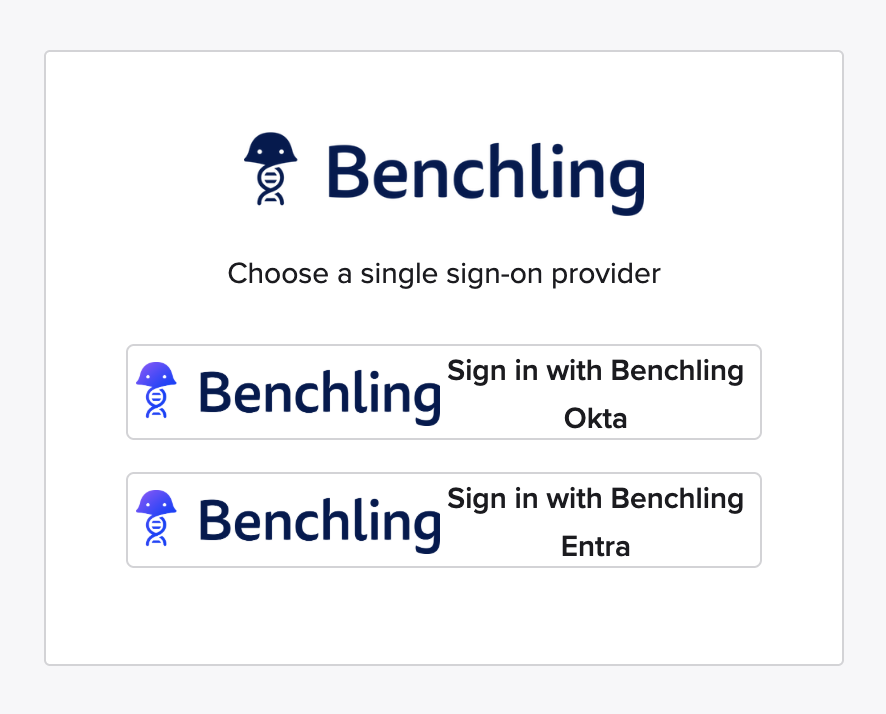Click "Sign in with Benchling" text above Entra
Screen dimensions: 886x714
(595, 499)
